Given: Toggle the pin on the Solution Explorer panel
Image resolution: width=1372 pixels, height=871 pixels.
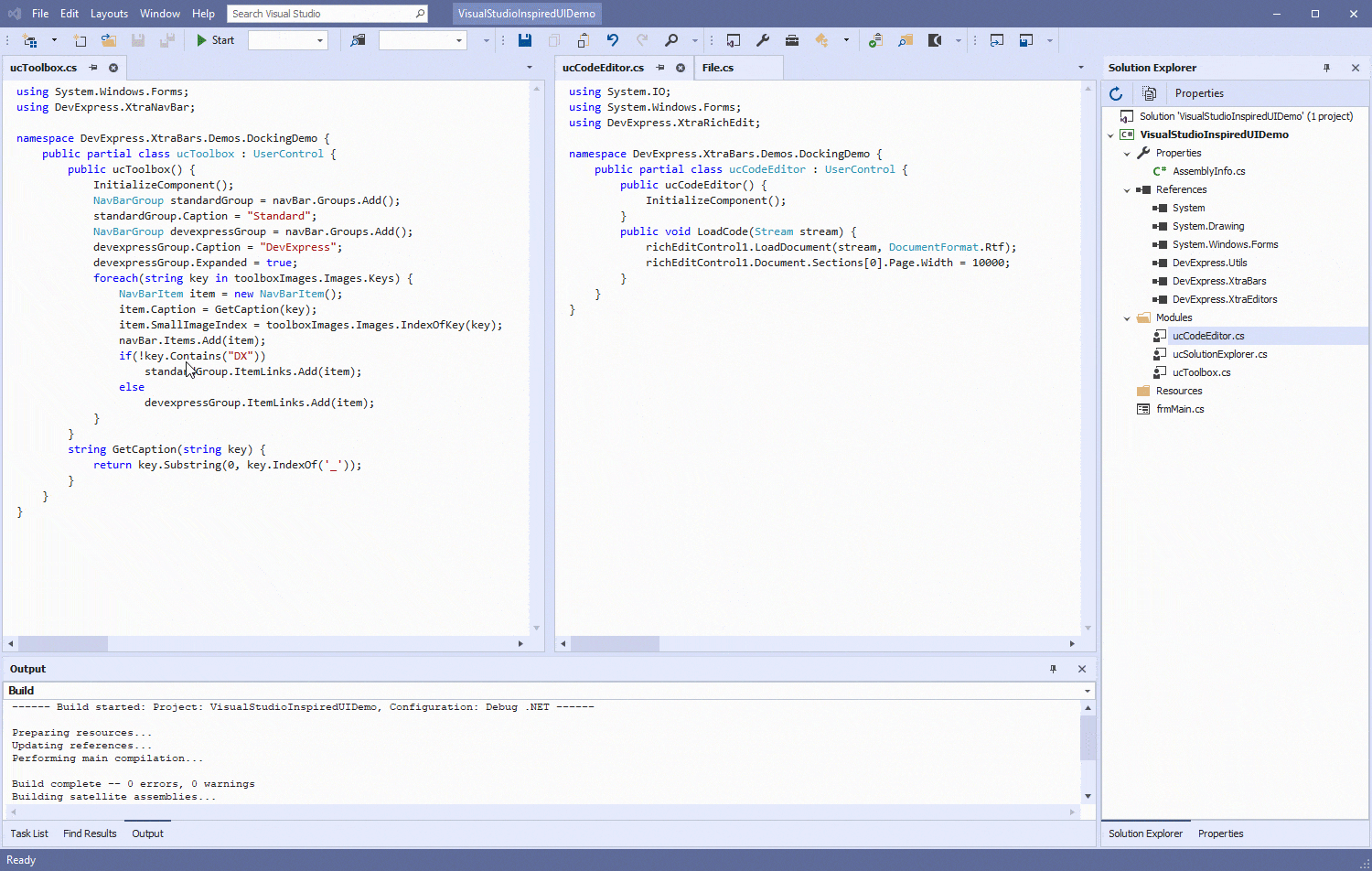Looking at the screenshot, I should coord(1326,68).
